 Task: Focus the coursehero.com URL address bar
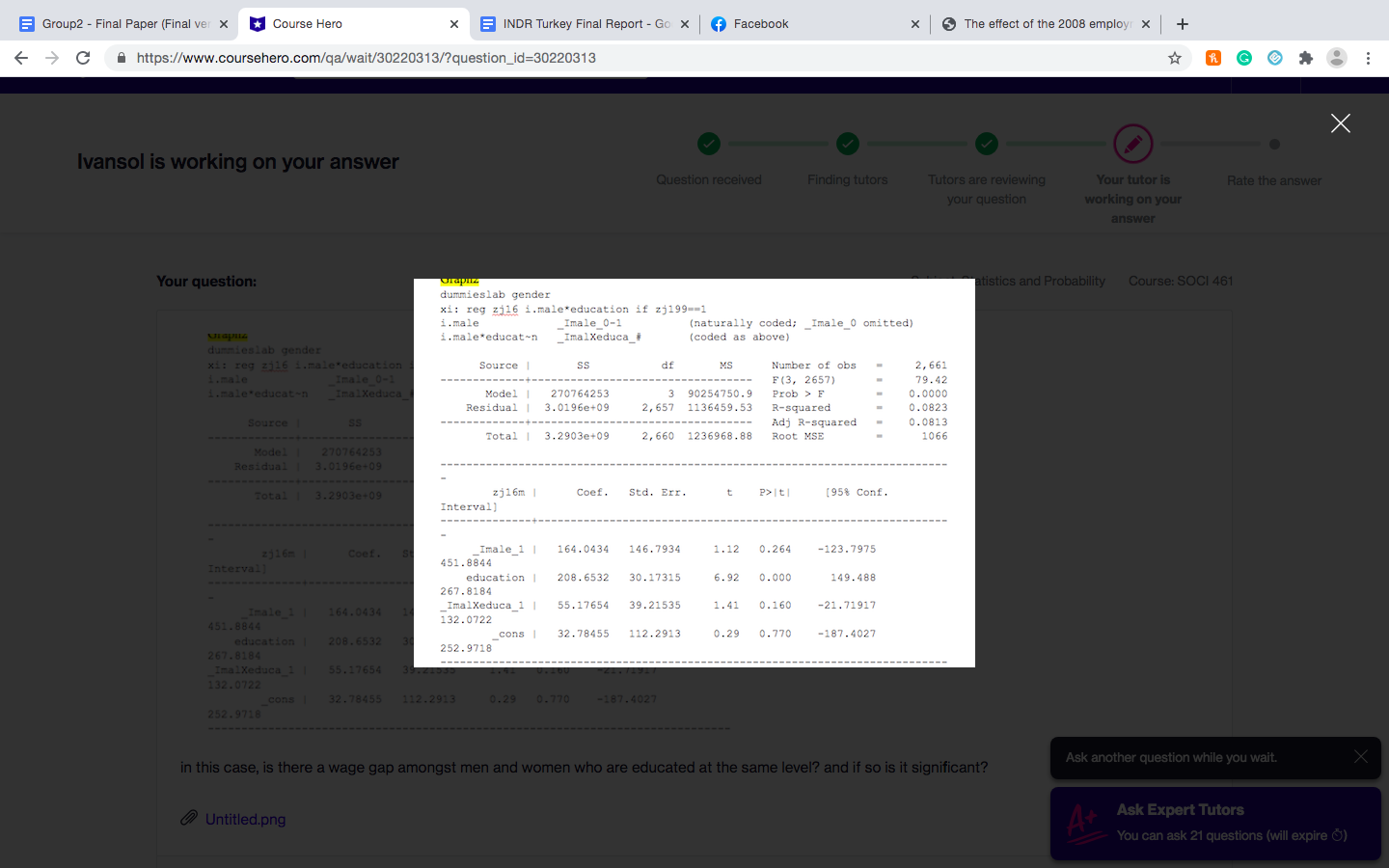point(637,58)
